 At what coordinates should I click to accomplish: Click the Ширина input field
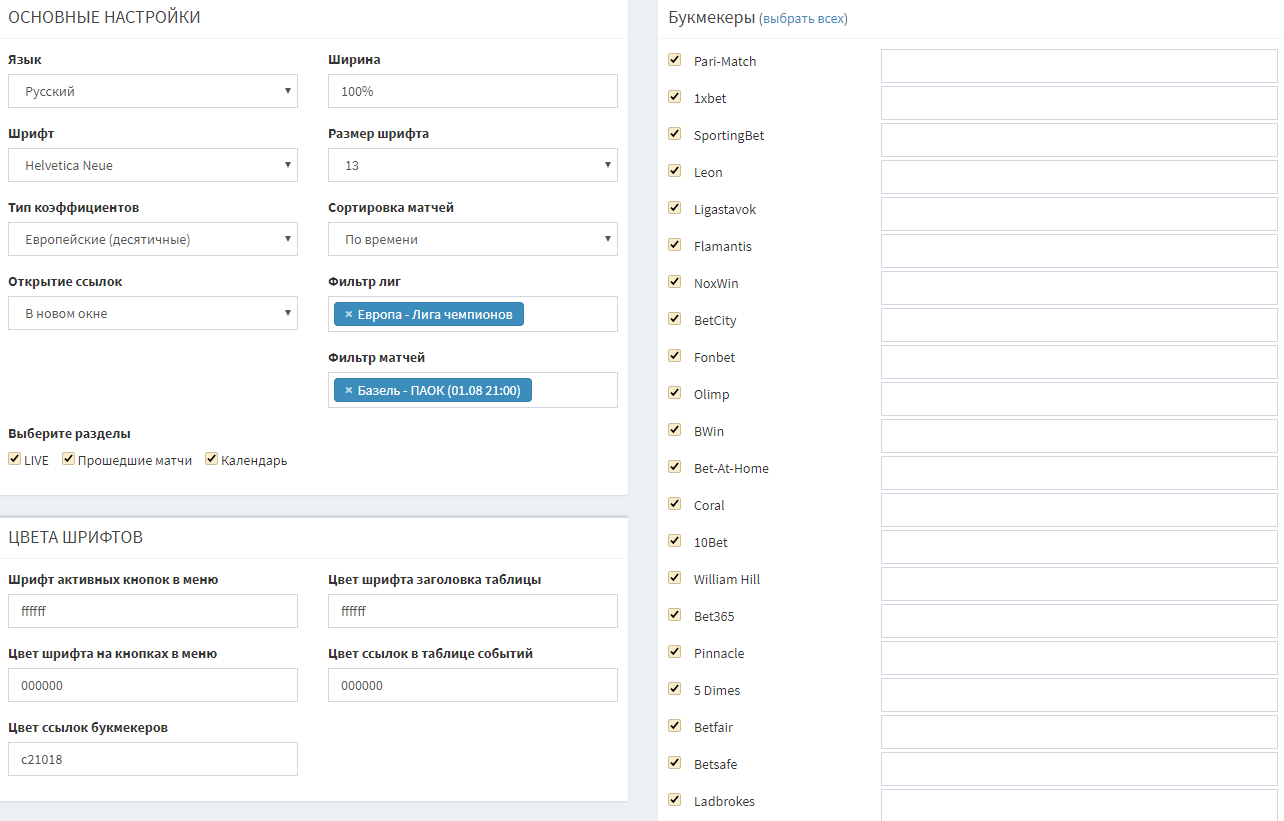473,91
